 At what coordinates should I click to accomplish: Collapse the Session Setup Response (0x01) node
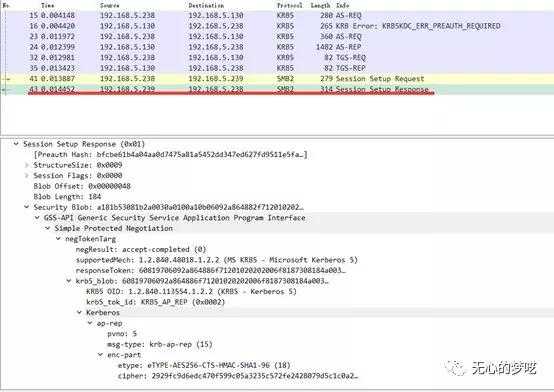point(16,144)
